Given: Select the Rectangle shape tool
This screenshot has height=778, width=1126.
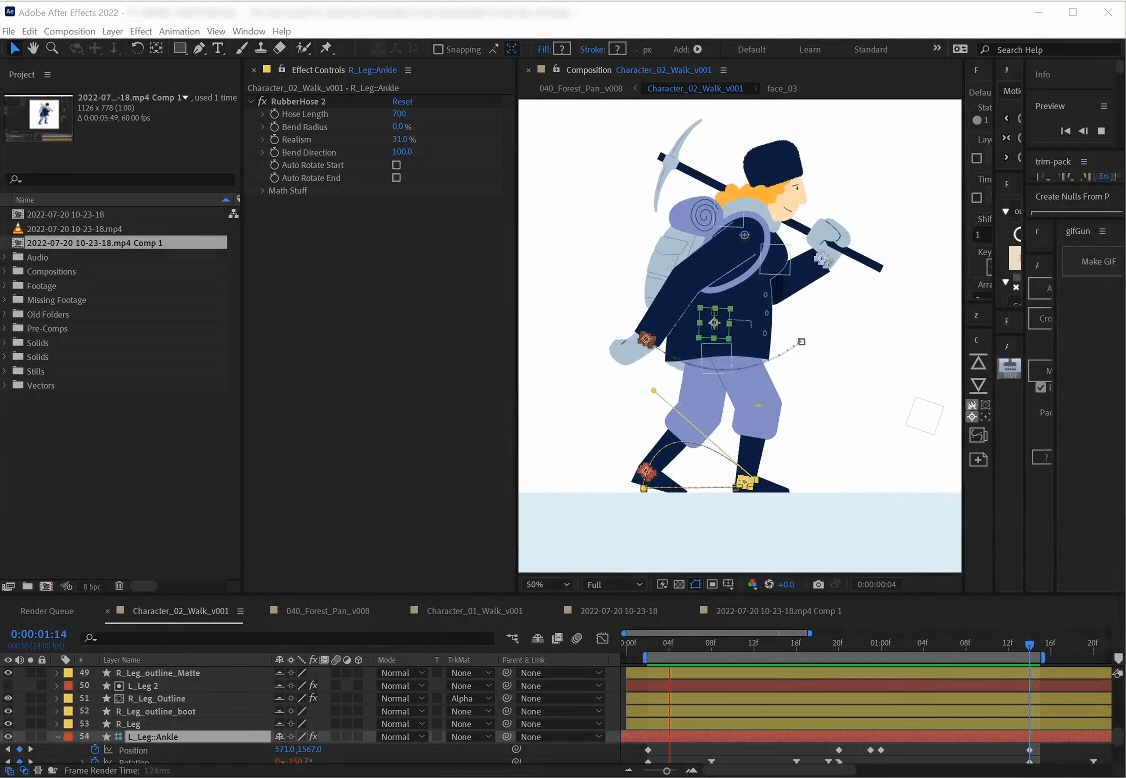Looking at the screenshot, I should 180,48.
